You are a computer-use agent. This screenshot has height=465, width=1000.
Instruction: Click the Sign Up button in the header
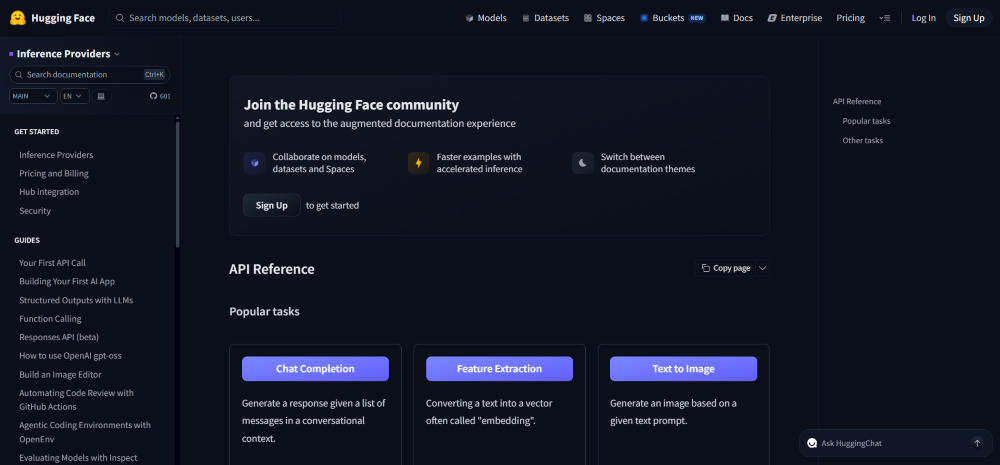tap(969, 18)
